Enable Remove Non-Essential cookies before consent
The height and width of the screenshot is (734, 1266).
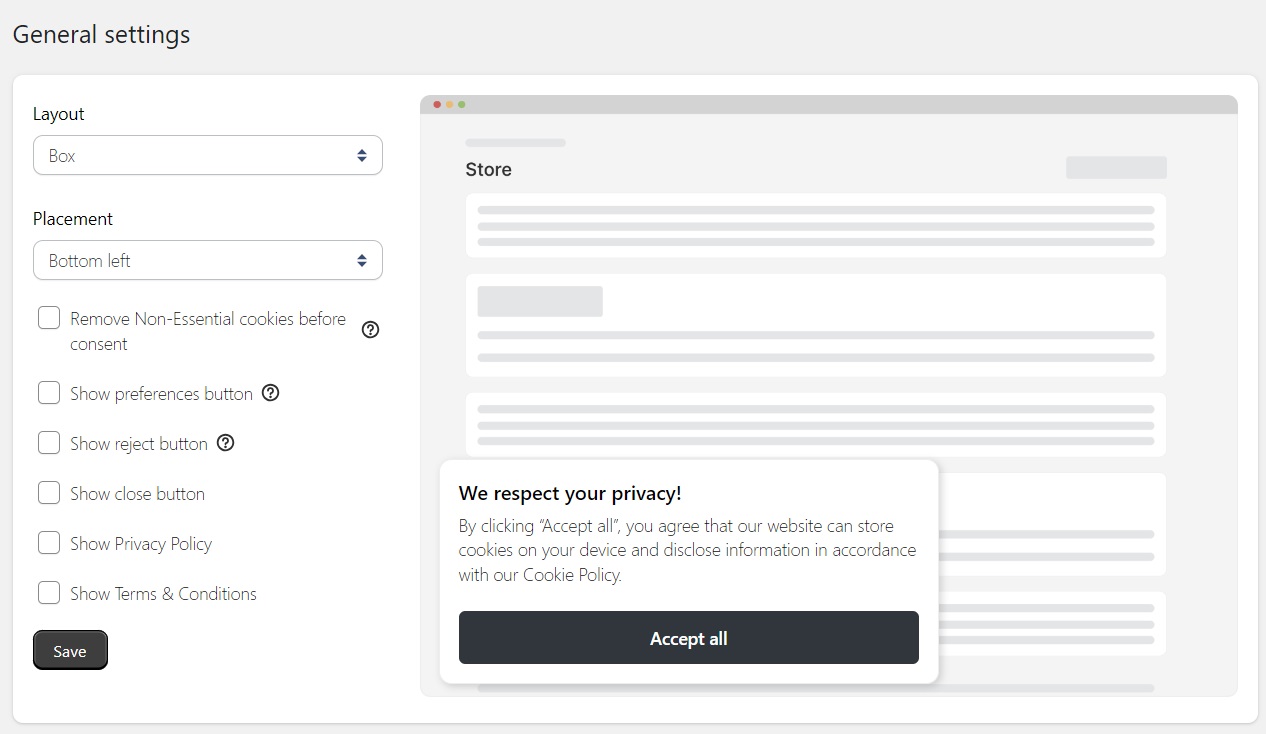coord(49,317)
